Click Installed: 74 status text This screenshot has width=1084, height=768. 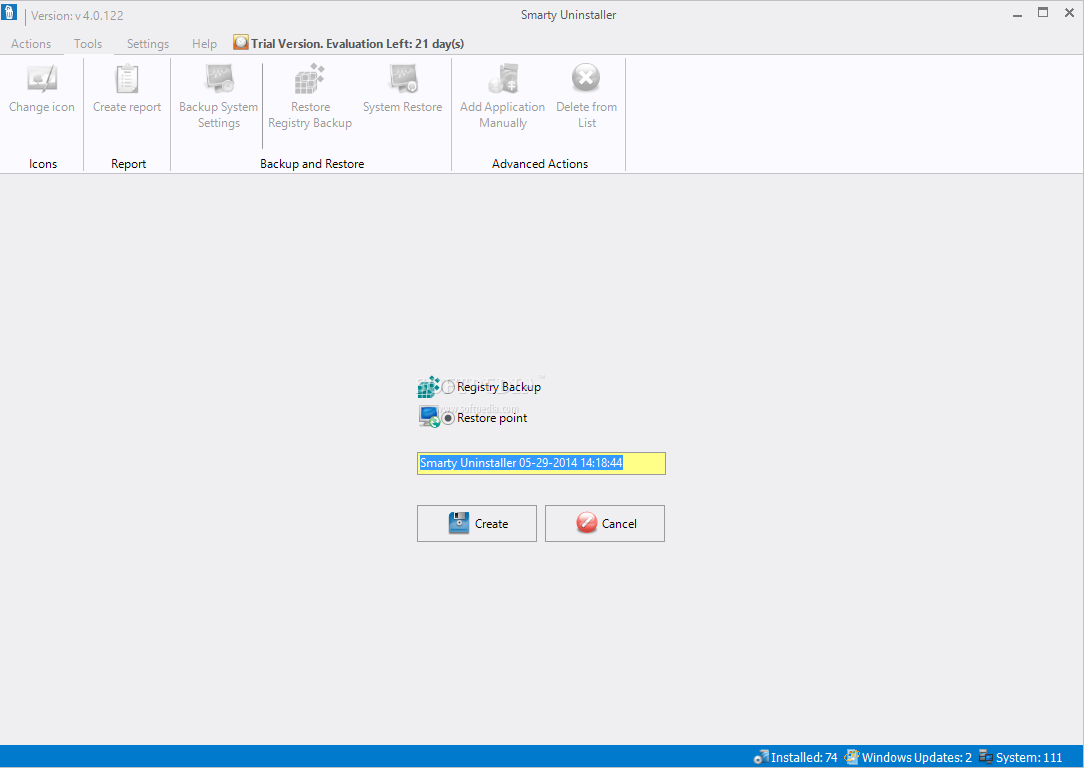point(804,758)
